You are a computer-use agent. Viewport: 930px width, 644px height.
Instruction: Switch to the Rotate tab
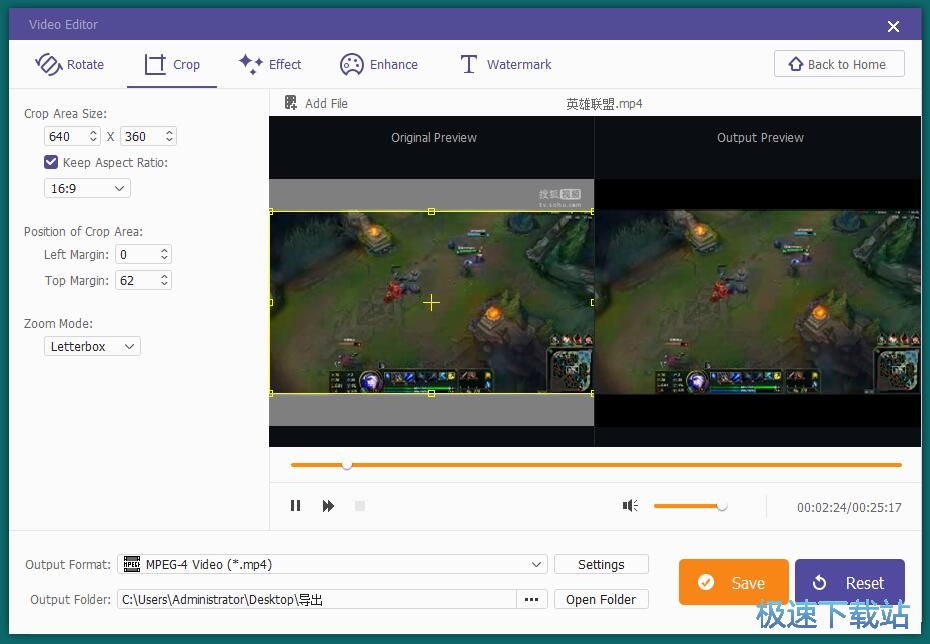point(69,64)
